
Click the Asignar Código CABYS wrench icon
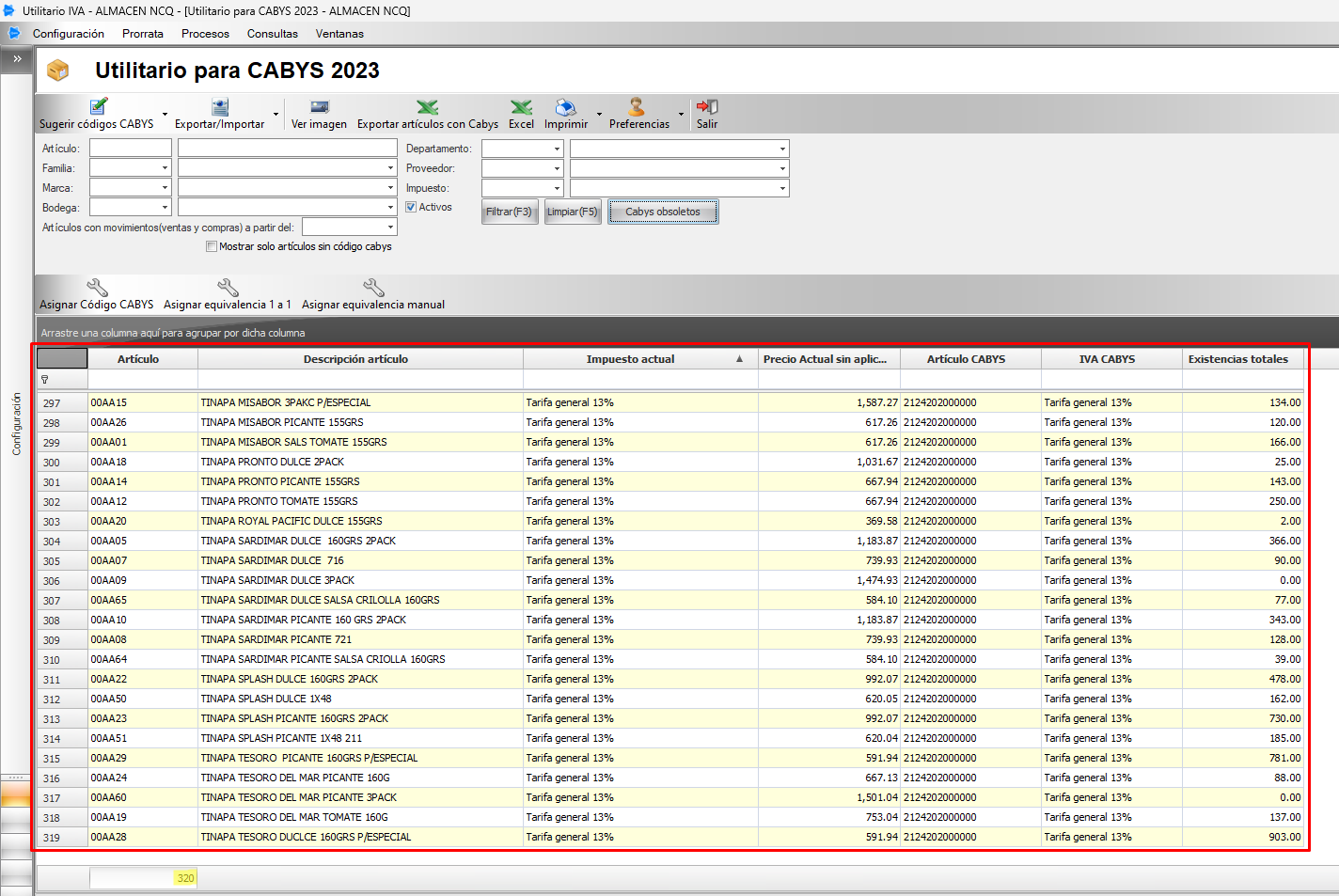click(x=97, y=288)
